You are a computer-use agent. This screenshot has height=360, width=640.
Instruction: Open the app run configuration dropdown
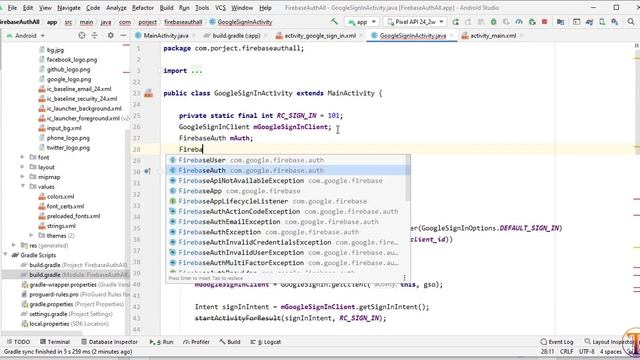coord(362,22)
